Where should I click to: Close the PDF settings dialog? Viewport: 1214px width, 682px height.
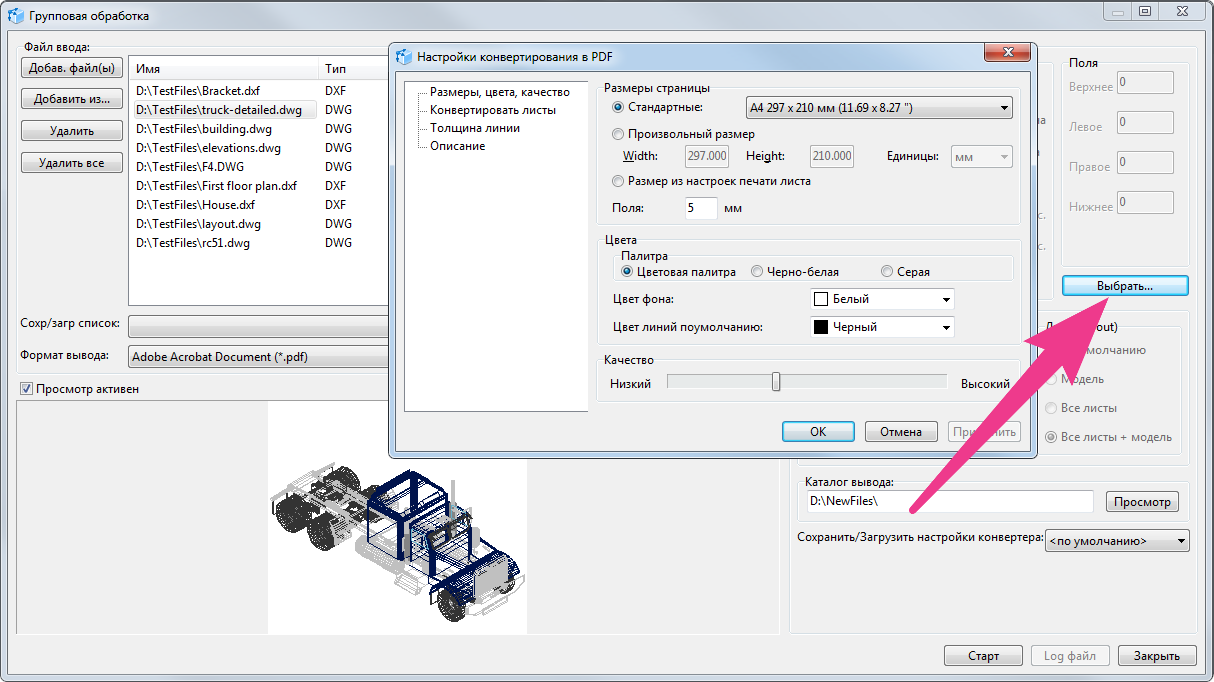(x=1007, y=52)
